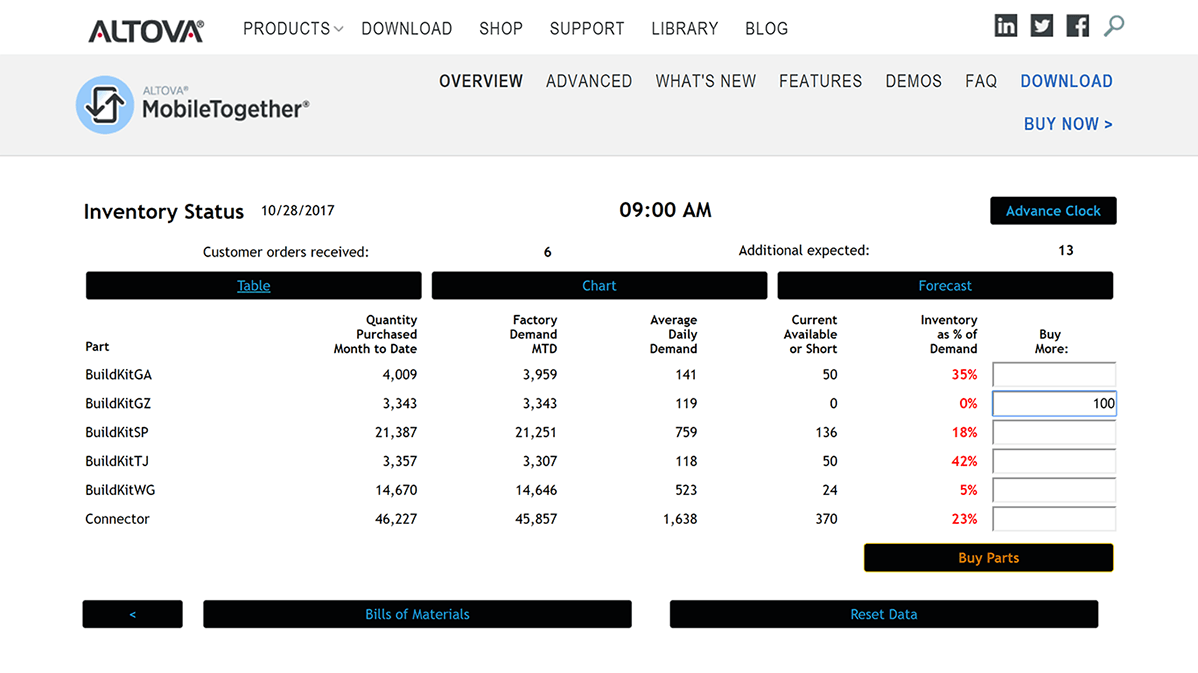
Task: Open Bills of Materials
Action: (x=417, y=614)
